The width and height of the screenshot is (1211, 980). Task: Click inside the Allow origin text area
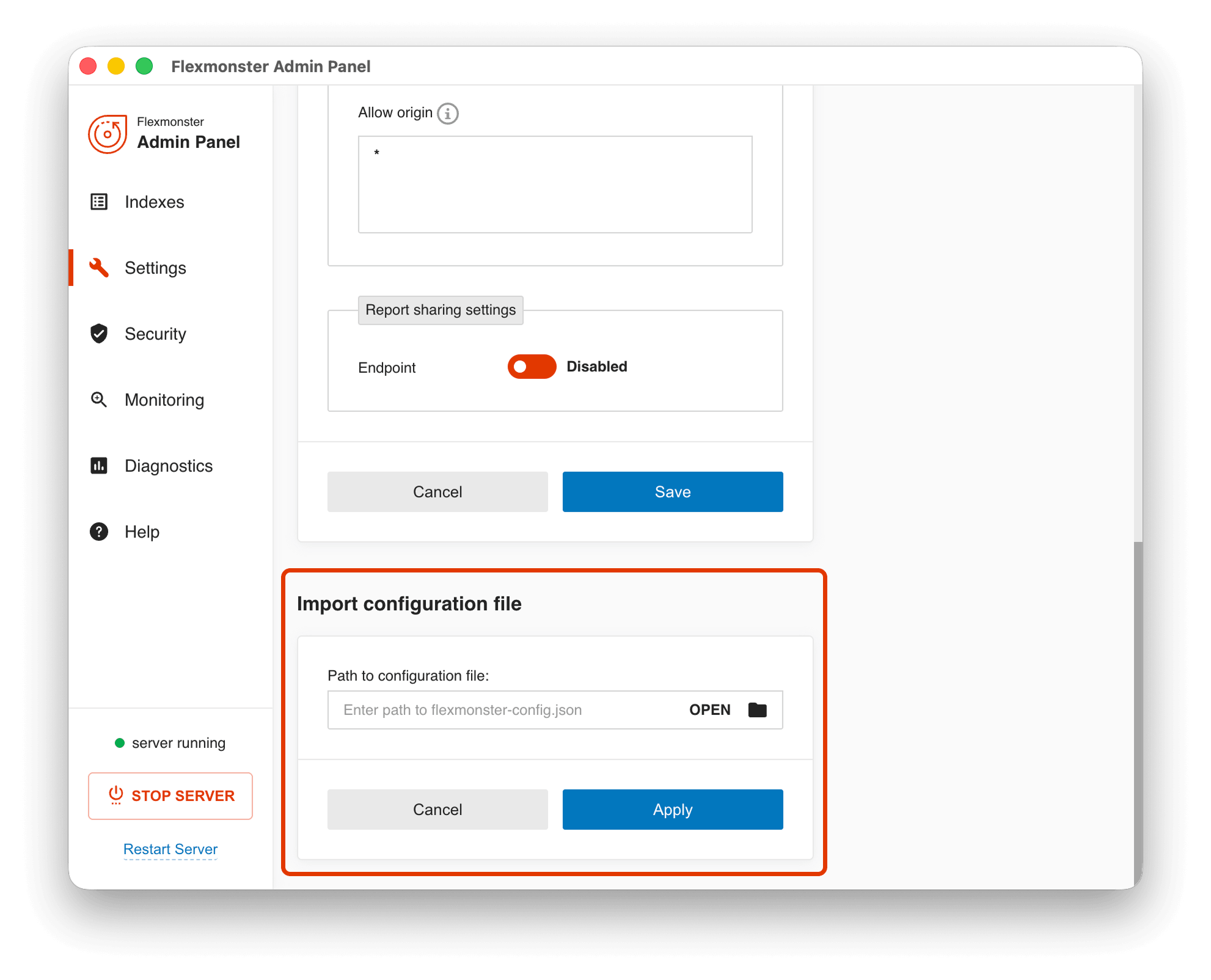[x=555, y=185]
